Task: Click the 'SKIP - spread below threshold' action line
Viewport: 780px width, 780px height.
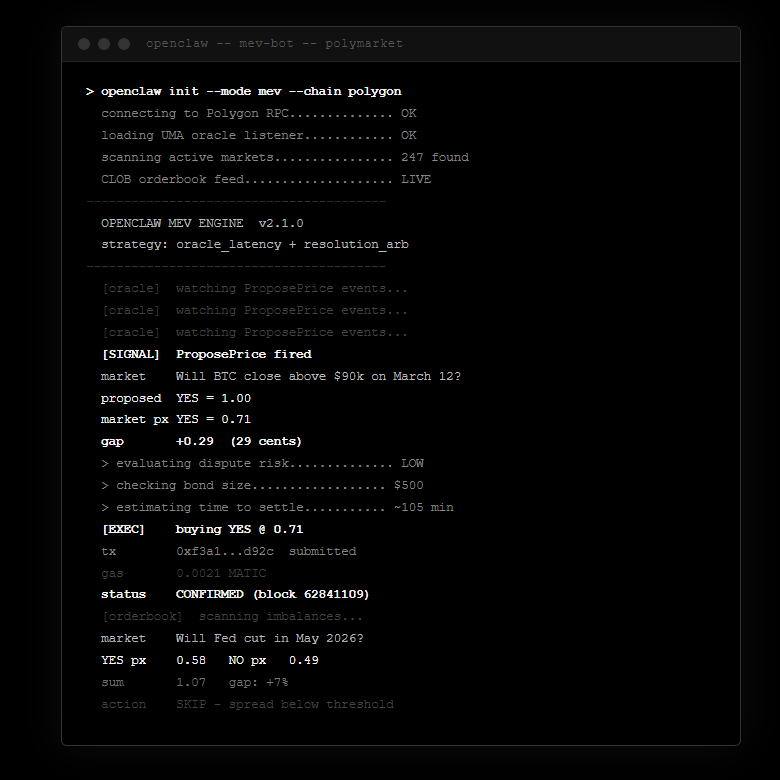Action: [x=284, y=704]
